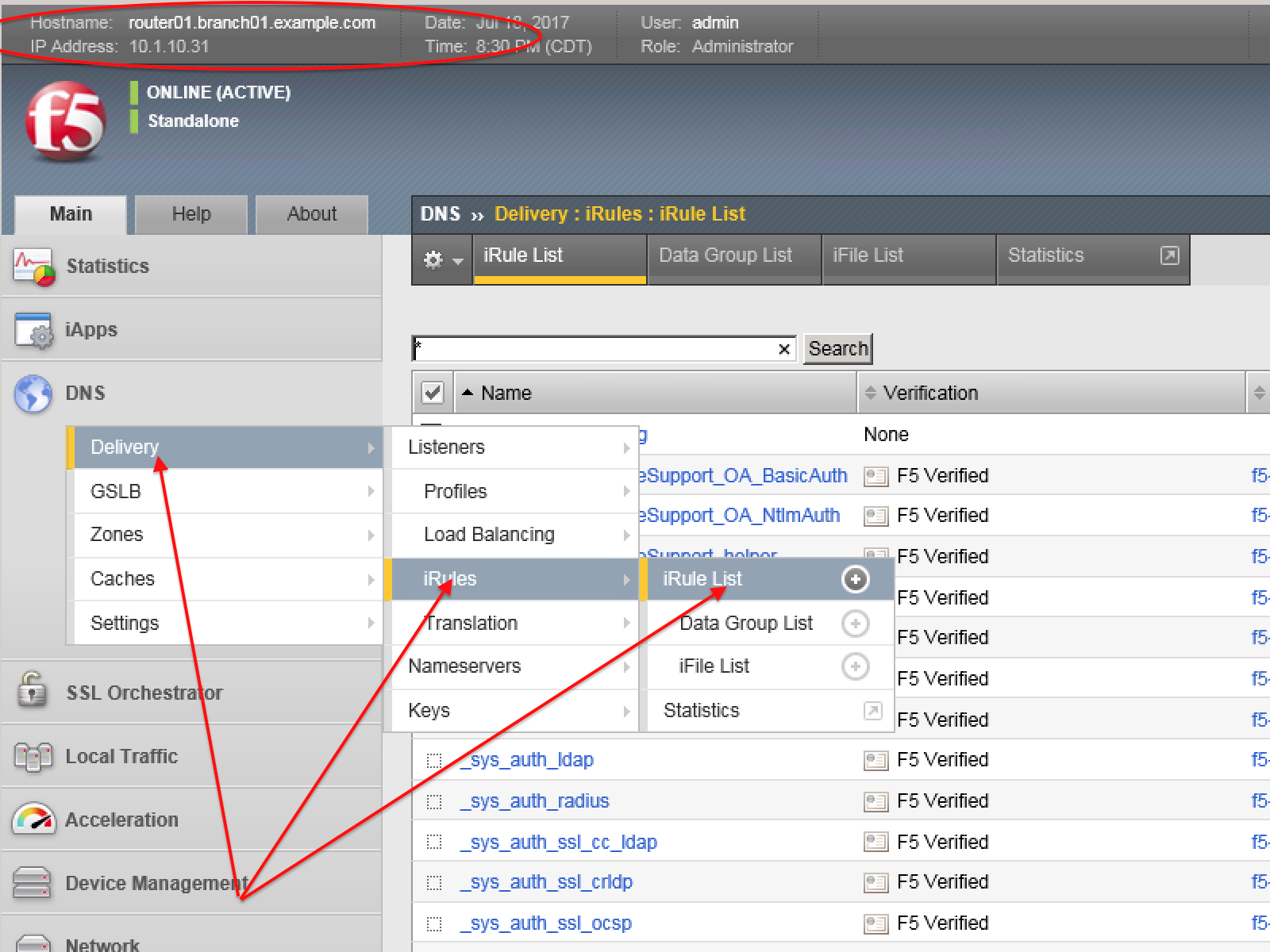The width and height of the screenshot is (1270, 952).
Task: Switch to the About tab
Action: point(312,214)
